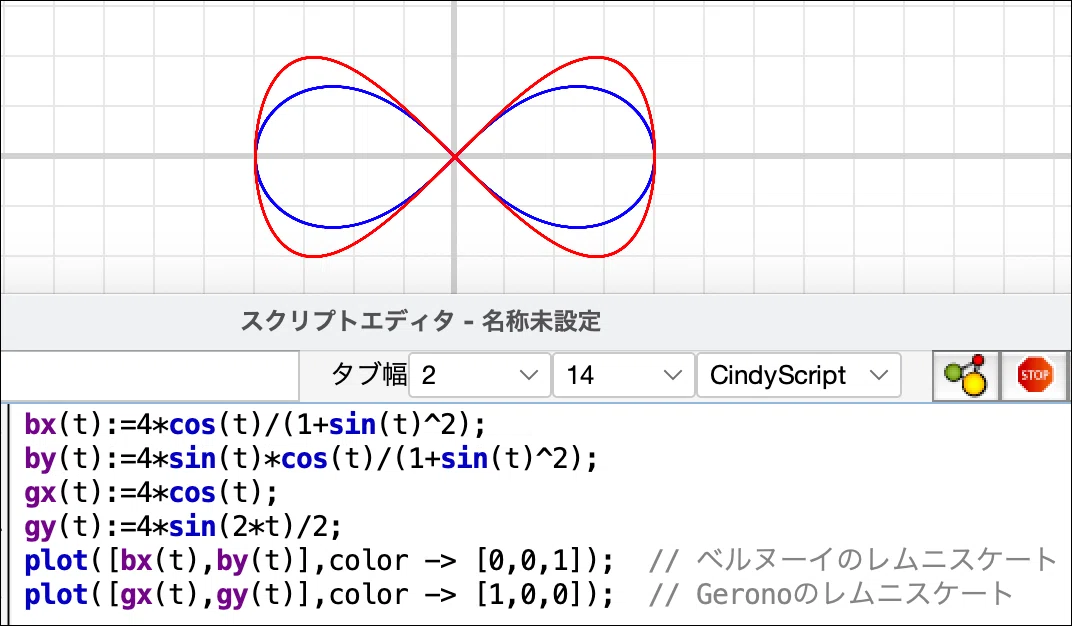1072x626 pixels.
Task: Run the script with the gears icon
Action: tap(965, 375)
